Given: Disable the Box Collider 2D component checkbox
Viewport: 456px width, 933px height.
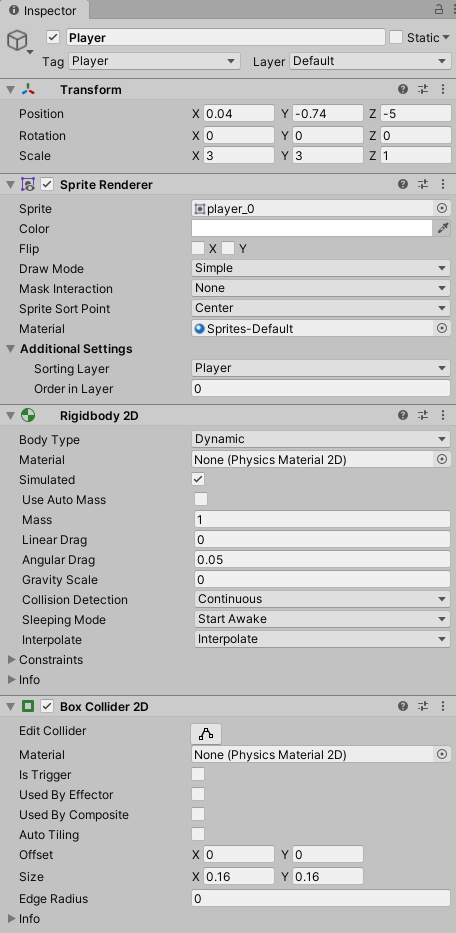Looking at the screenshot, I should click(x=47, y=706).
